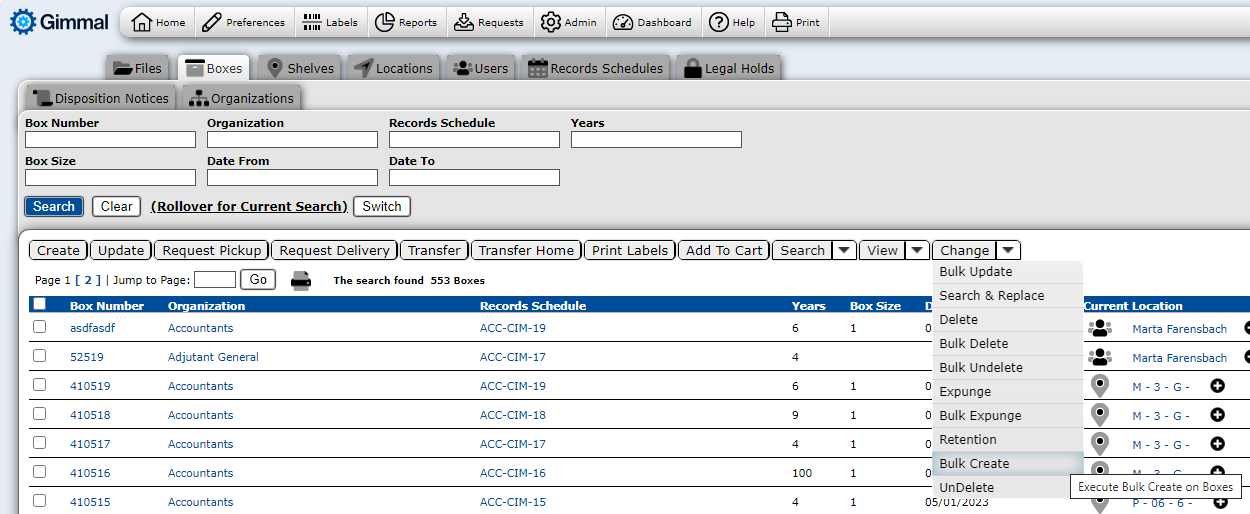This screenshot has width=1250, height=514.
Task: Open the ACC-CIM-18 records schedule link
Action: tap(513, 415)
